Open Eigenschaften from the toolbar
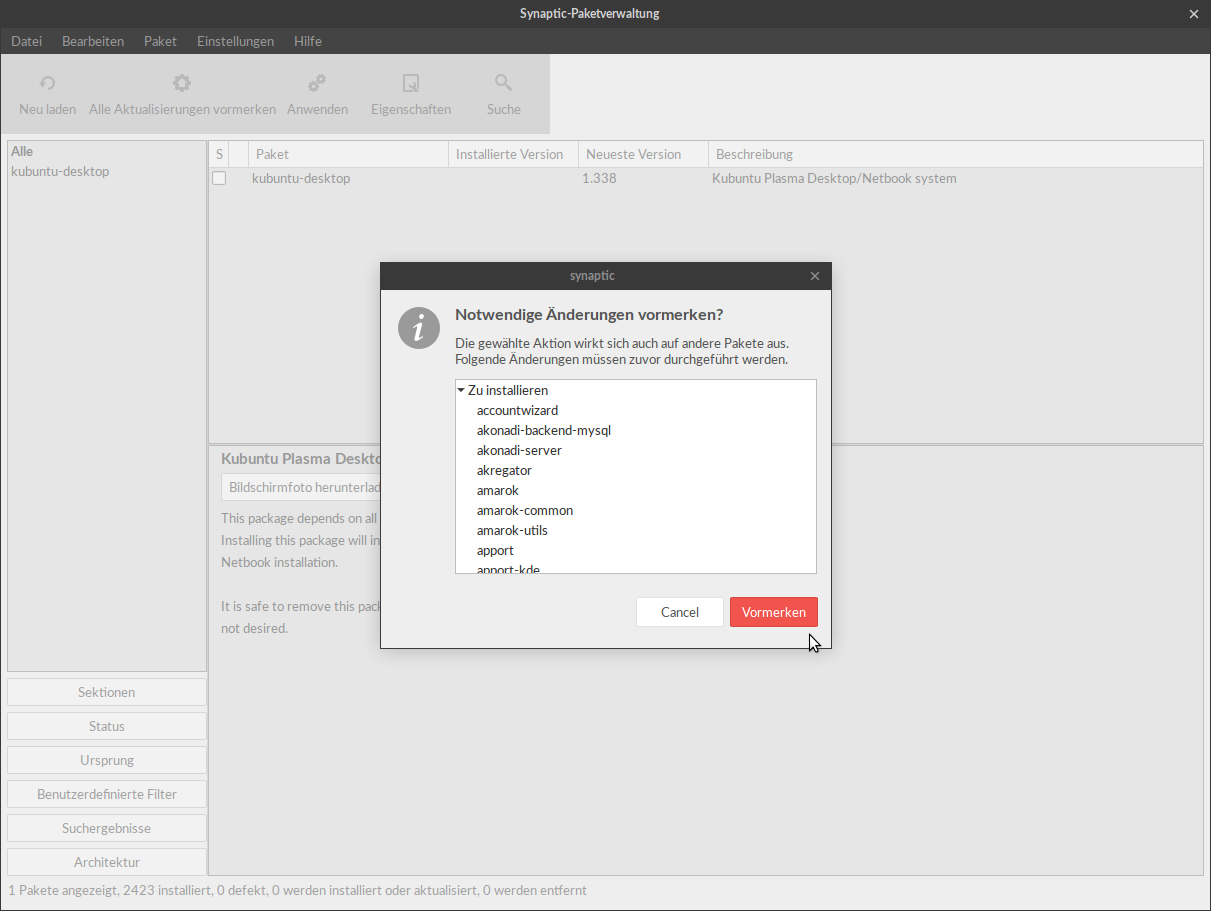This screenshot has width=1211, height=911. click(x=411, y=95)
